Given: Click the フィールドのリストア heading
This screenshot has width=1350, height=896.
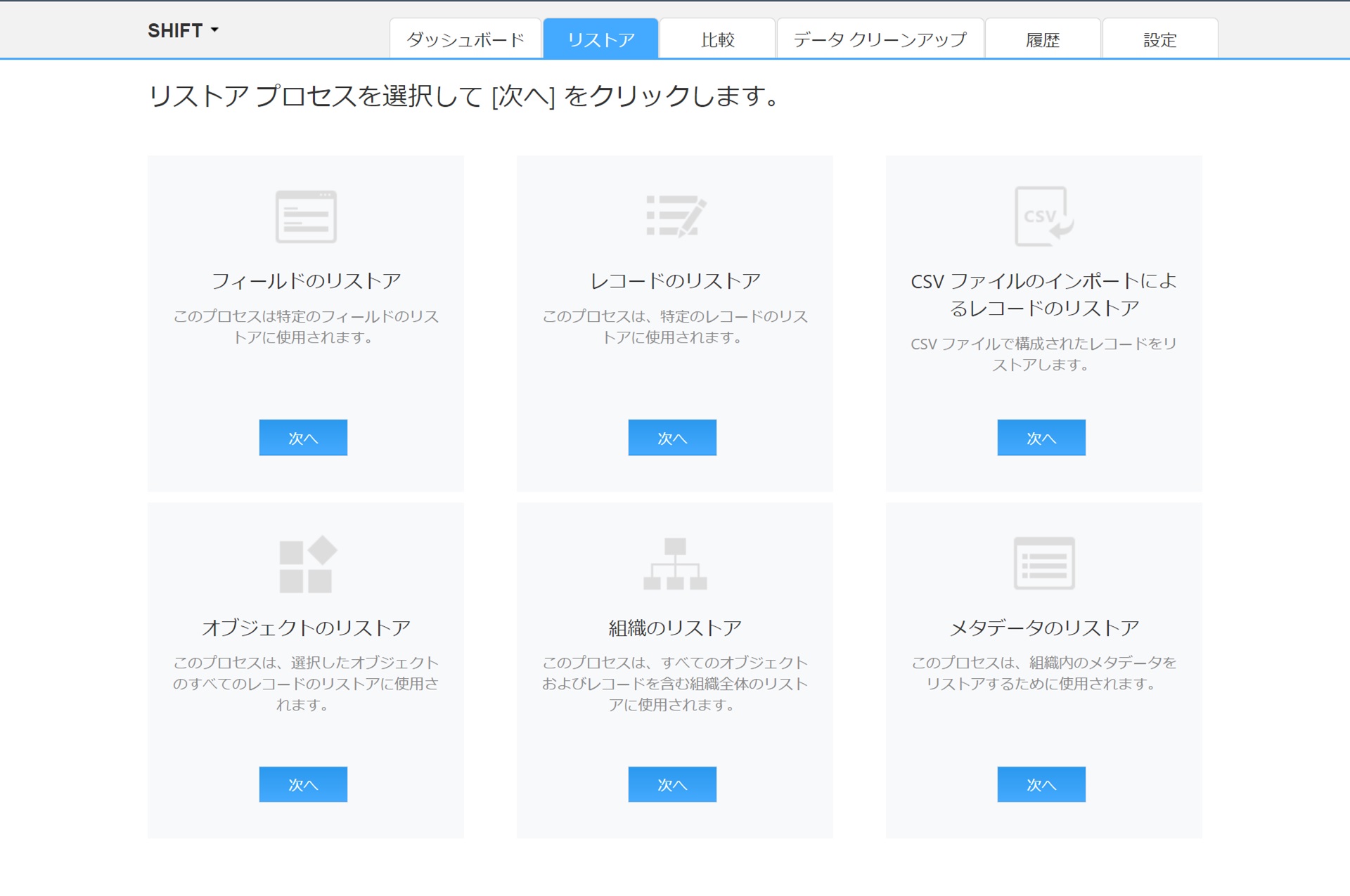Looking at the screenshot, I should coord(307,281).
